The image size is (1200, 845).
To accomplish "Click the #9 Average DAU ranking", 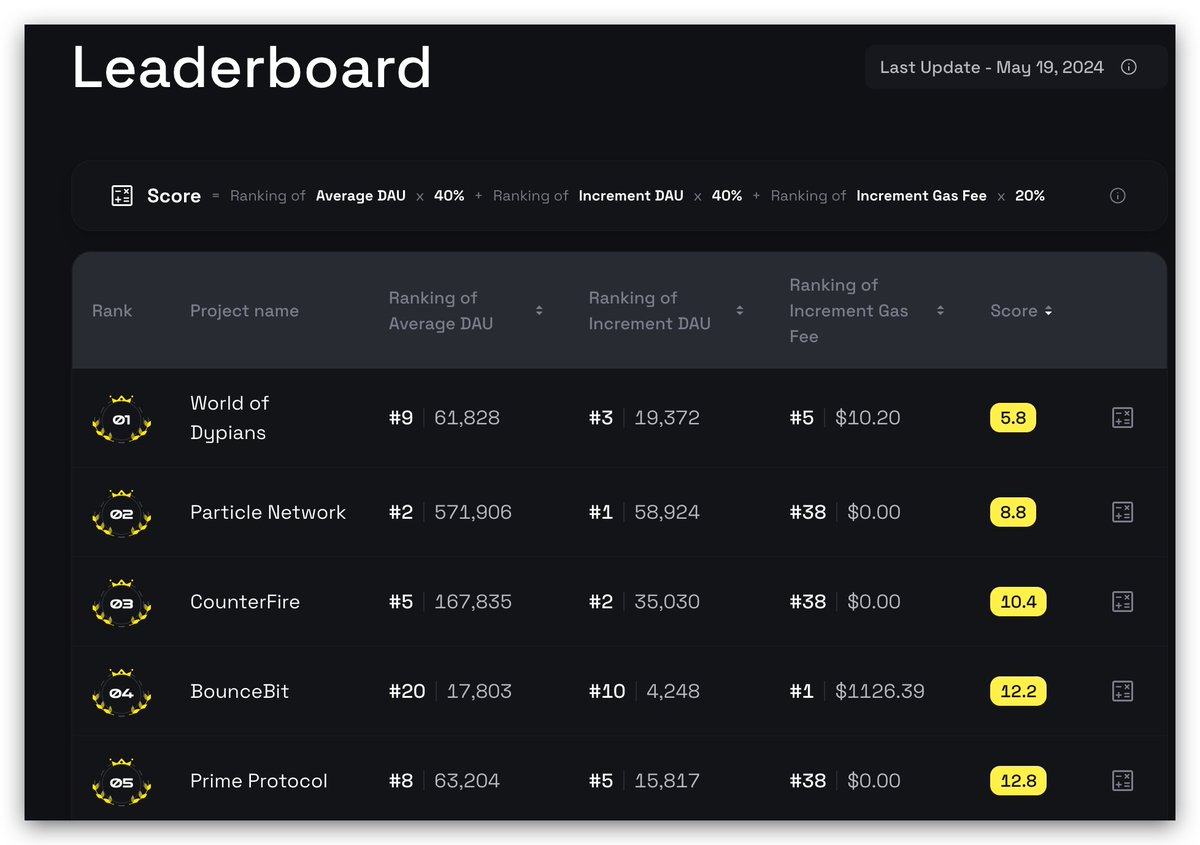I will click(401, 418).
